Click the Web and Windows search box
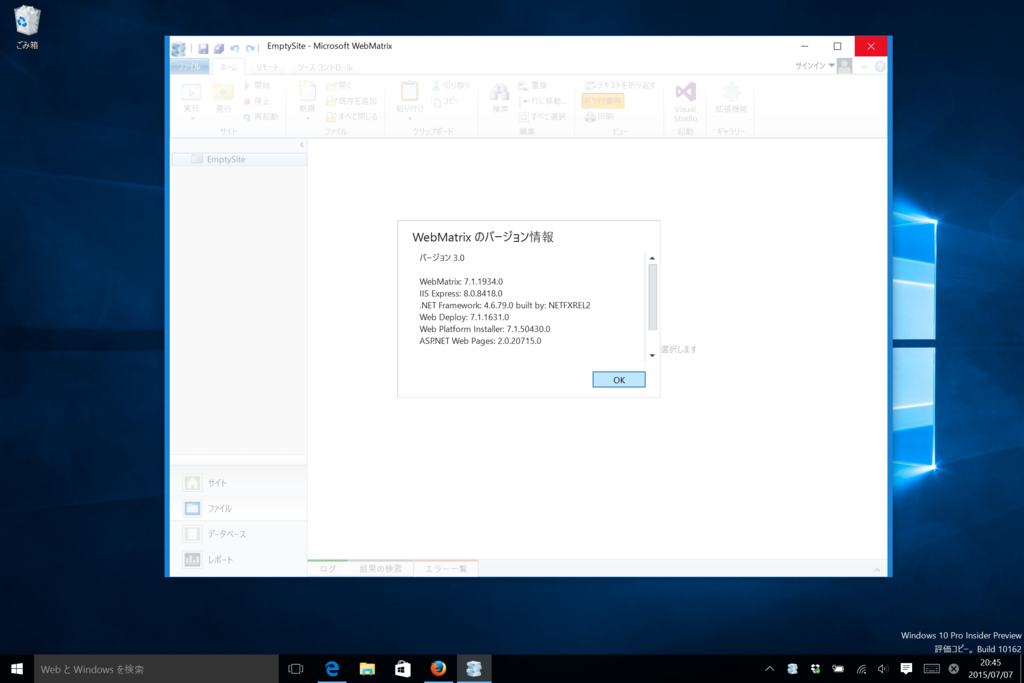 click(x=156, y=669)
